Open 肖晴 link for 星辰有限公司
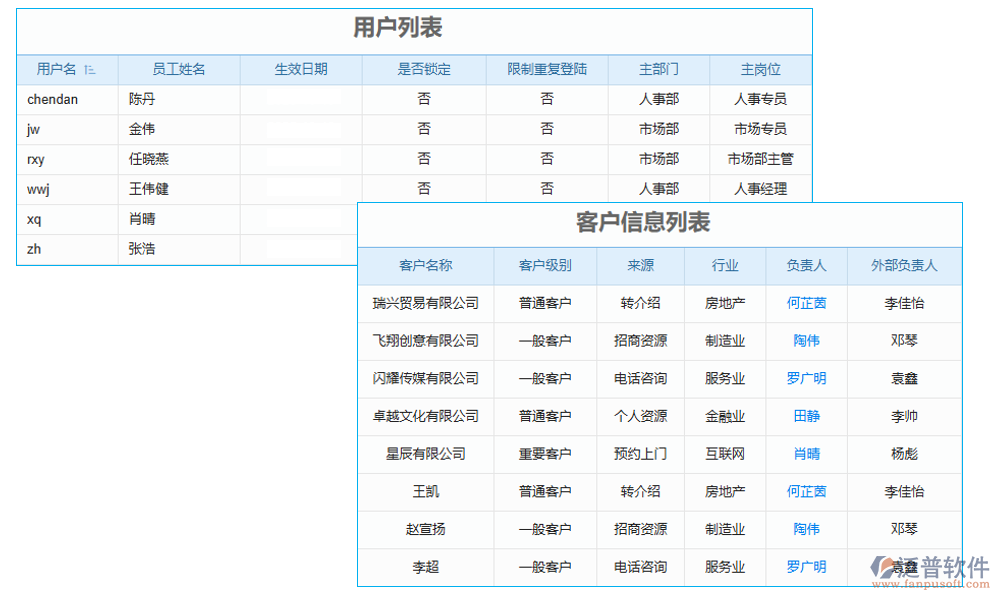 (806, 454)
